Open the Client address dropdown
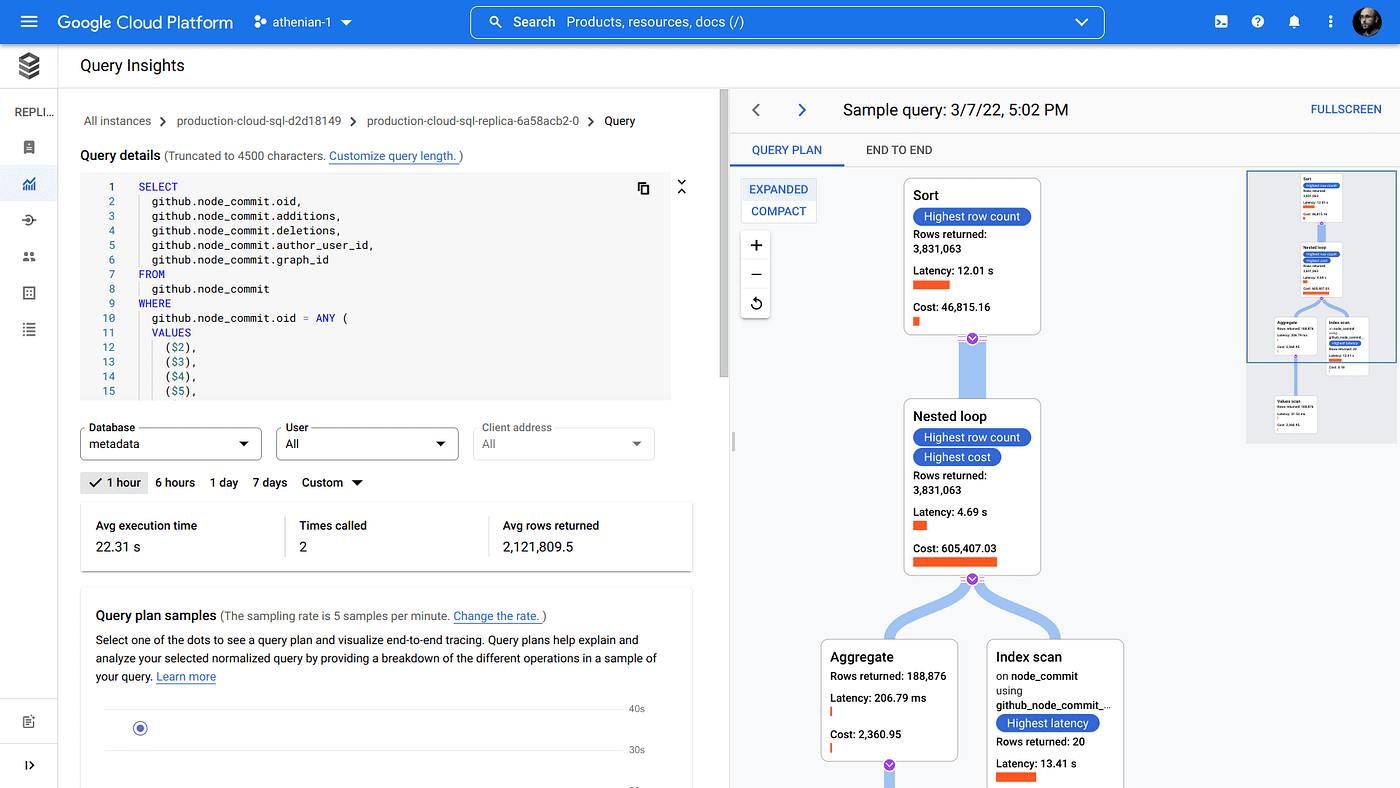 [563, 444]
